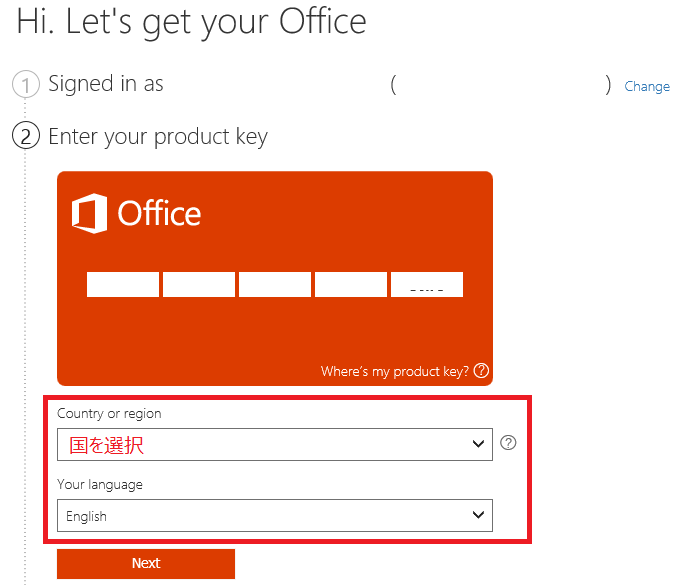The image size is (679, 585).
Task: Click the help icon beside product key link
Action: tap(482, 371)
